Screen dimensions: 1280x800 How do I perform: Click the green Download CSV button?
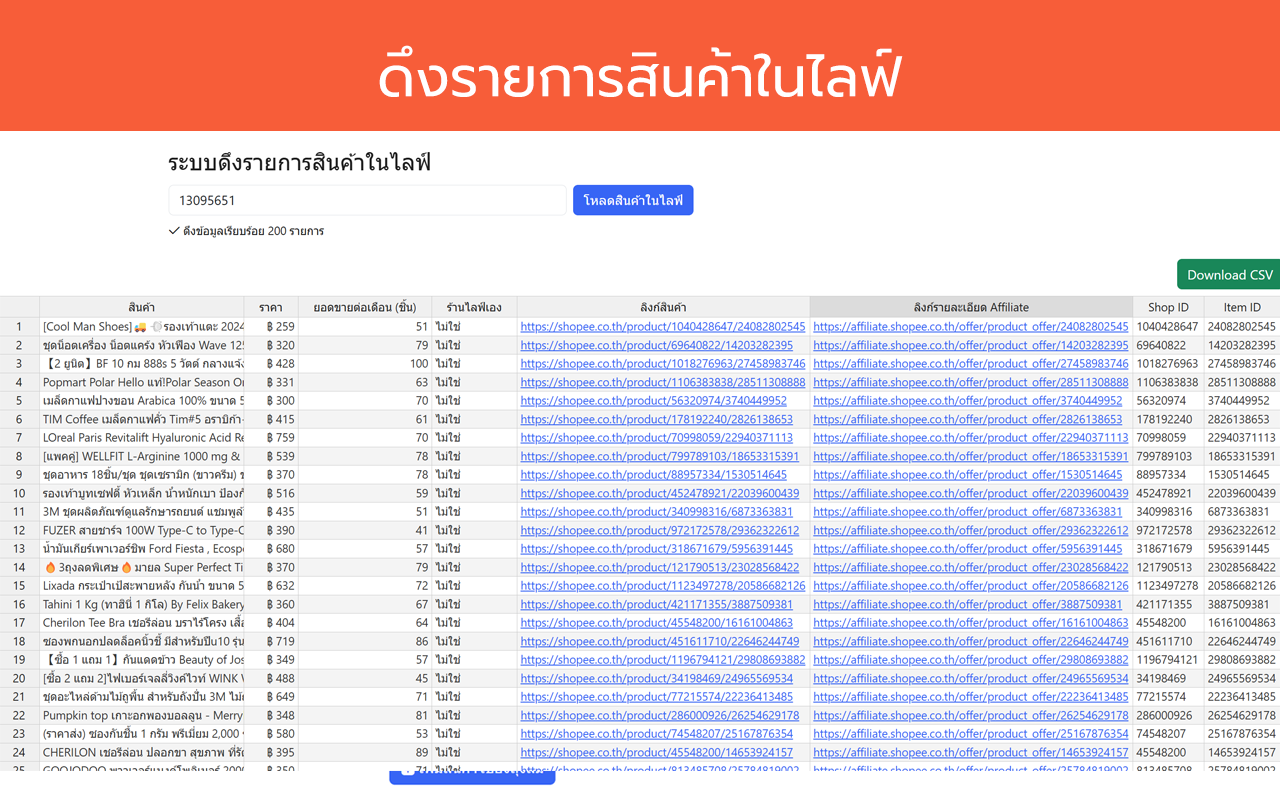pos(1228,273)
